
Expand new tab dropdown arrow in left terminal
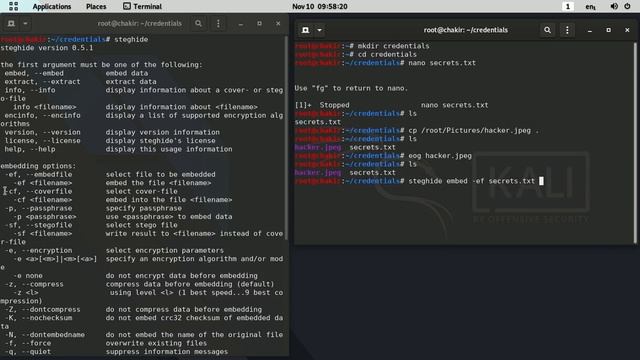coord(25,24)
